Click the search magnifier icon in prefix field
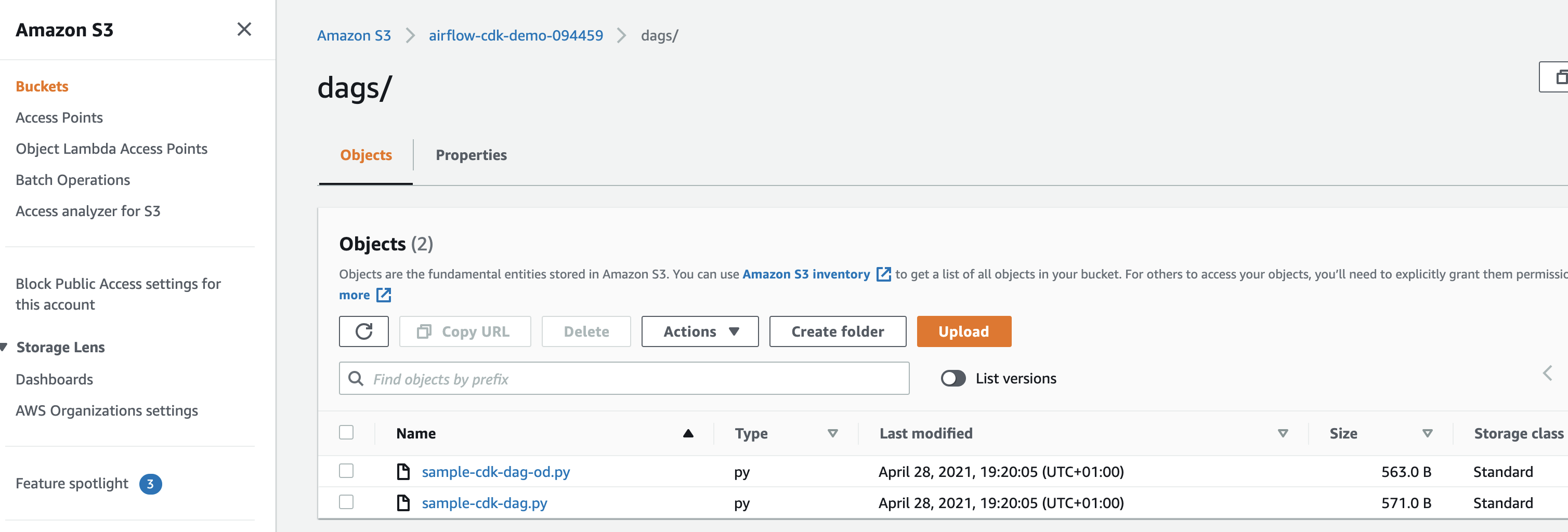 356,379
